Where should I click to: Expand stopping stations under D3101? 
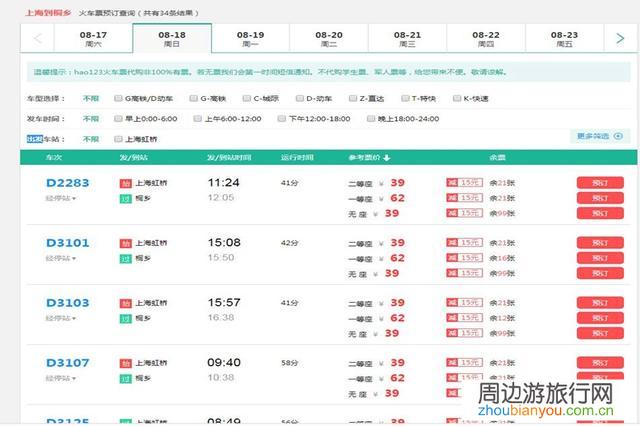(61, 258)
